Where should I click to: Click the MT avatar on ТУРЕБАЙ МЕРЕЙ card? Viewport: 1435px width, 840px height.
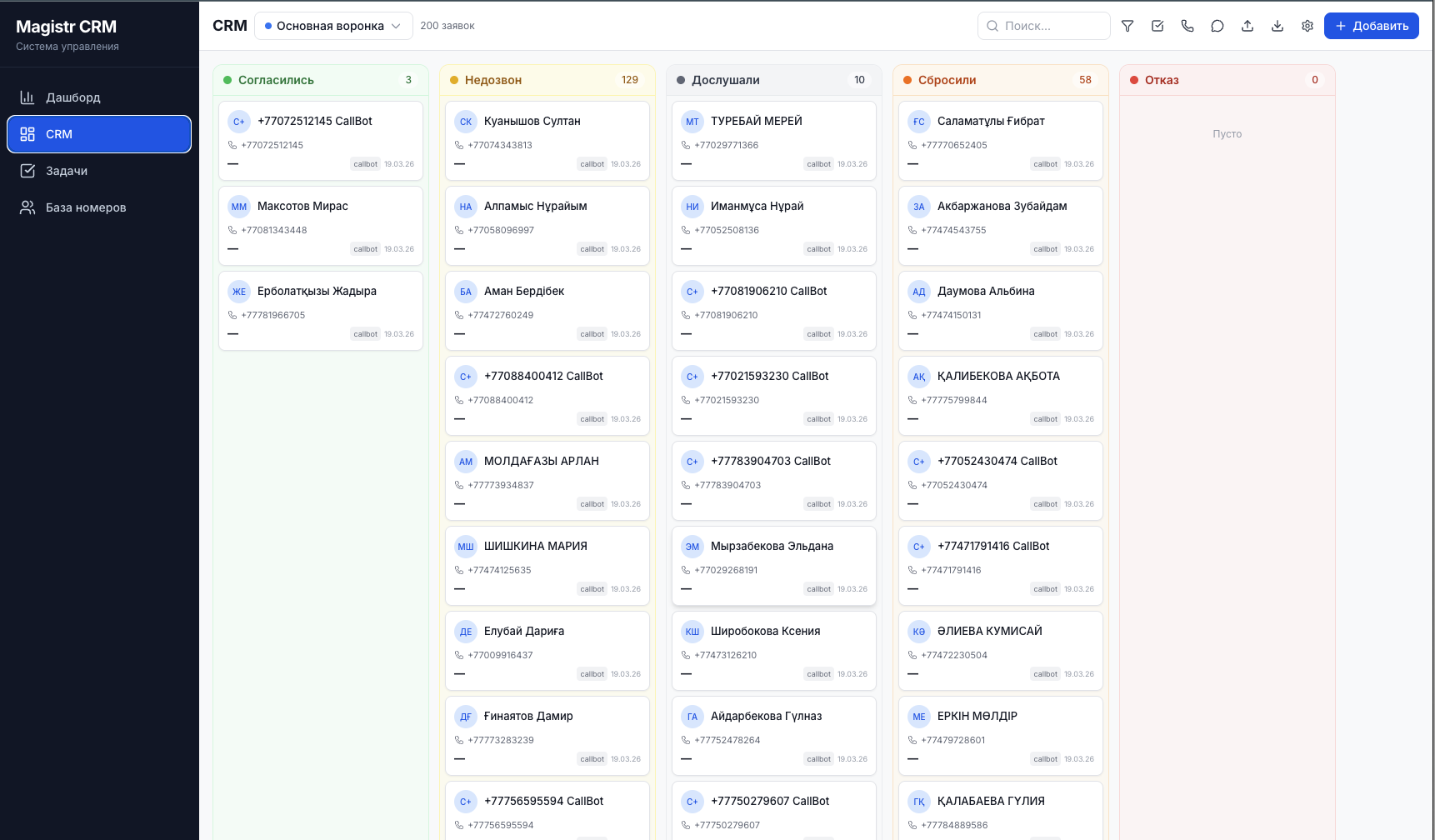point(692,122)
